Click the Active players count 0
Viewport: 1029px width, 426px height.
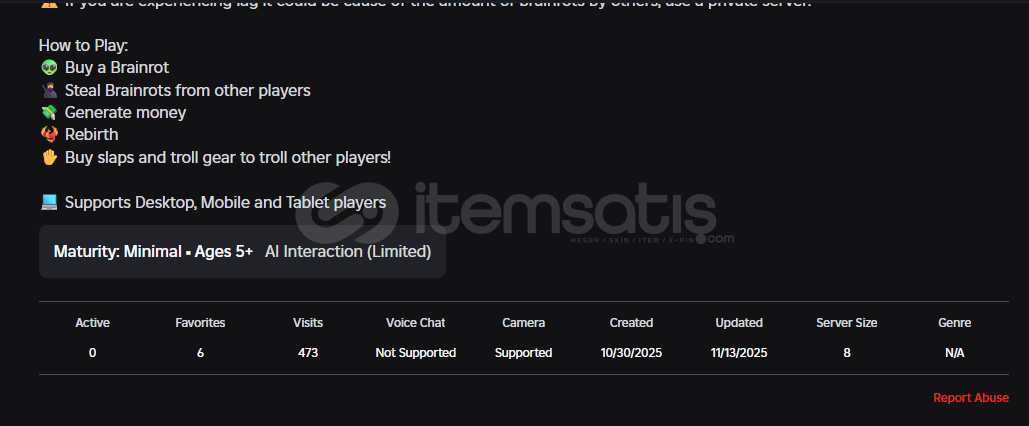pyautogui.click(x=93, y=353)
